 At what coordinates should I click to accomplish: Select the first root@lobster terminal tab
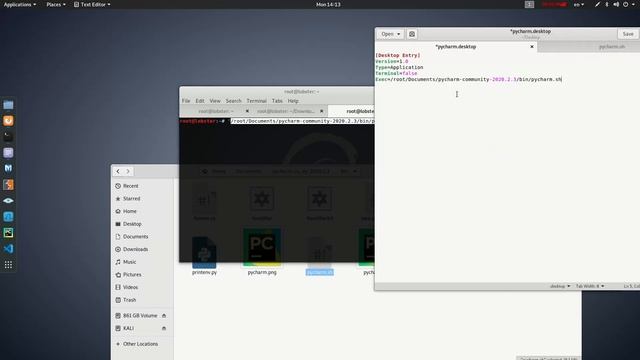coord(216,111)
